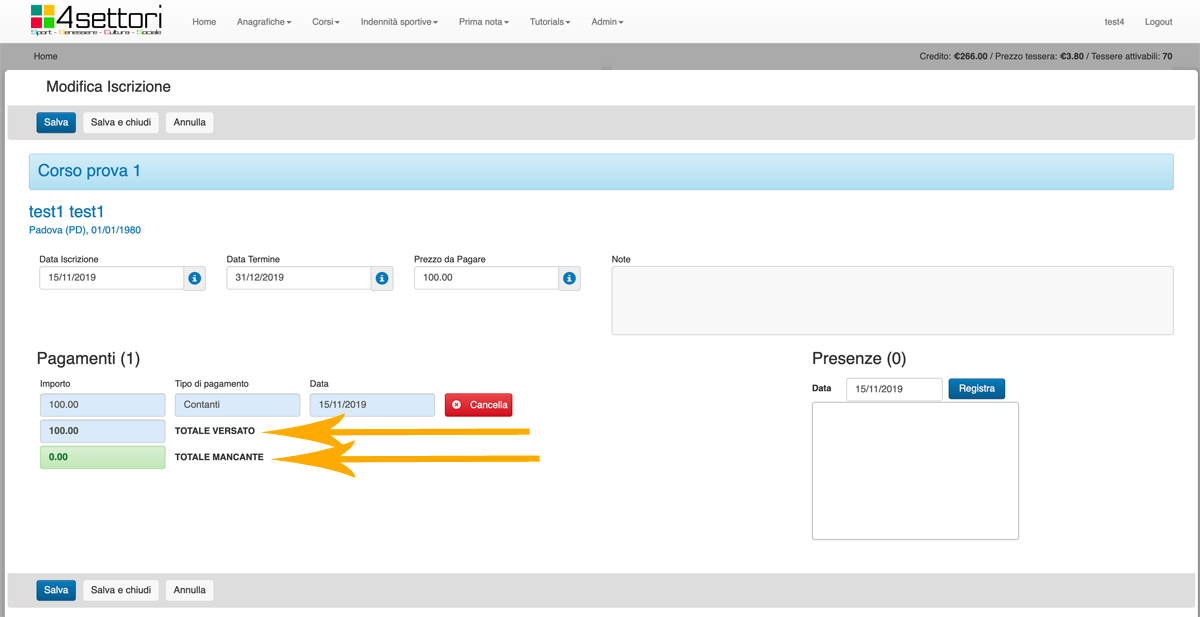Click info icon beside Data Iscrizione
This screenshot has height=617, width=1200.
tap(195, 278)
